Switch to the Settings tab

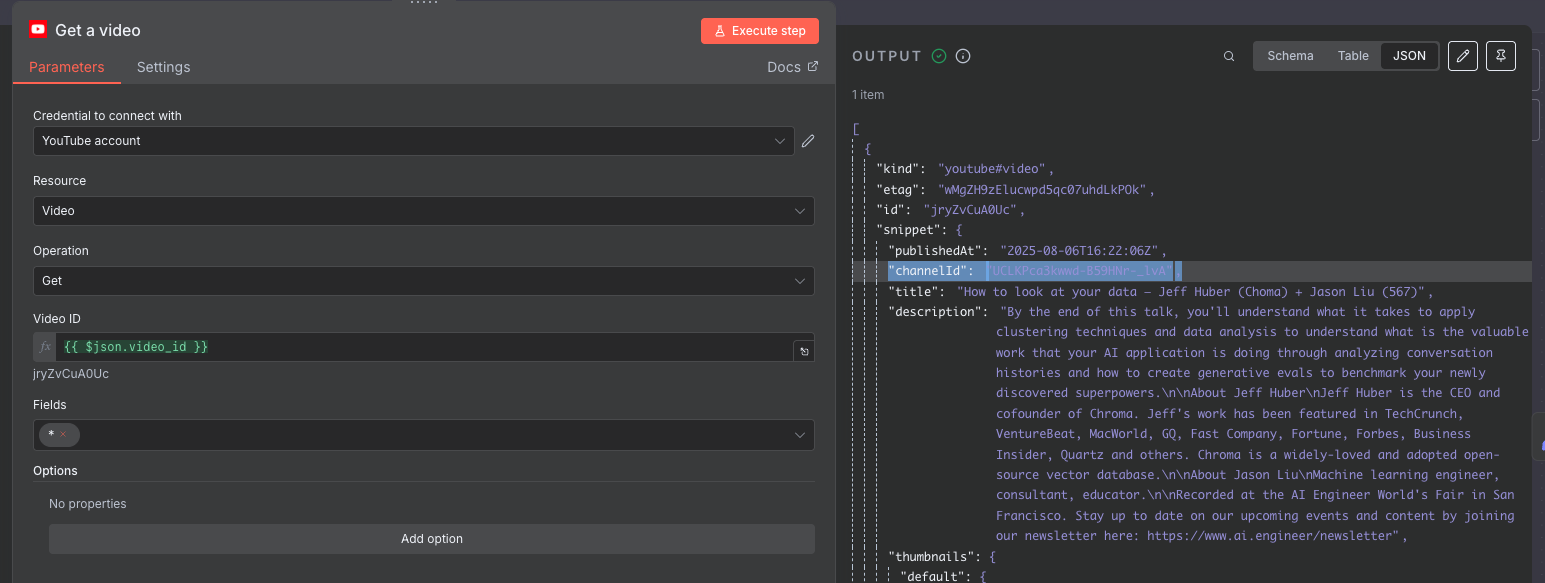pos(163,67)
